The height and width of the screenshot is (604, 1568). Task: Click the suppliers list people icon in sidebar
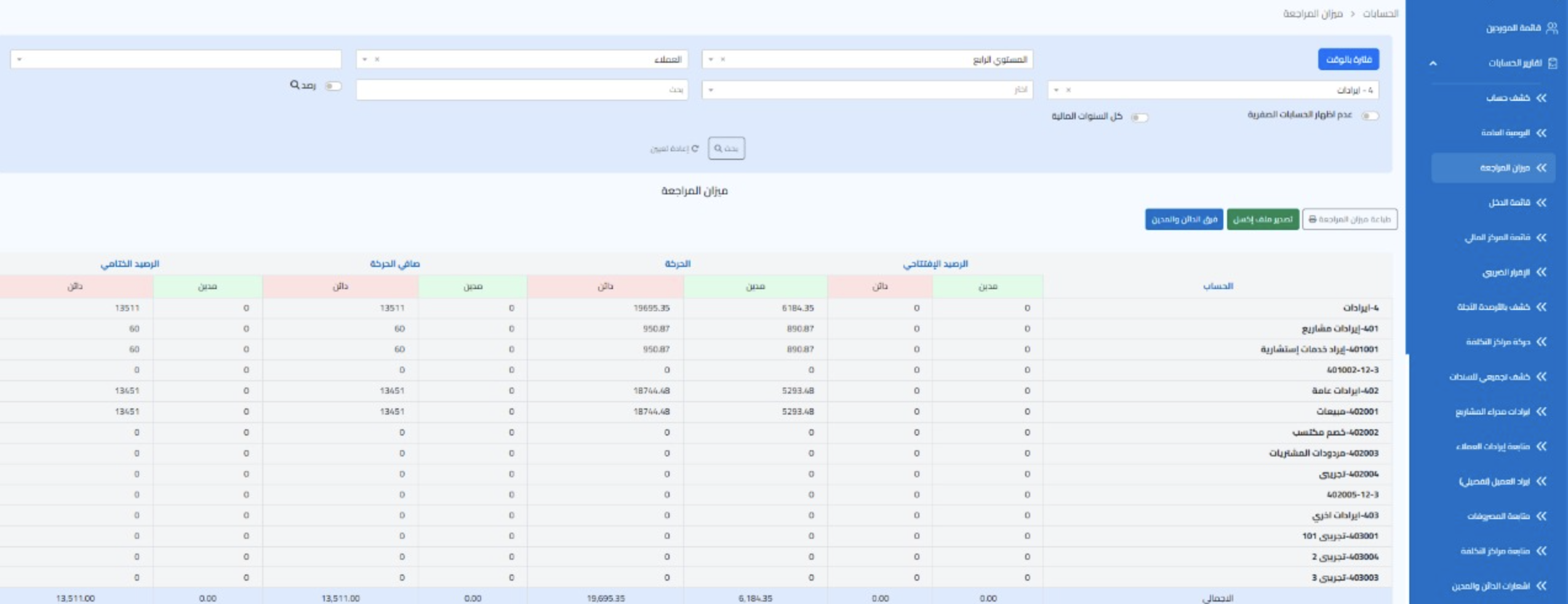(x=1551, y=28)
